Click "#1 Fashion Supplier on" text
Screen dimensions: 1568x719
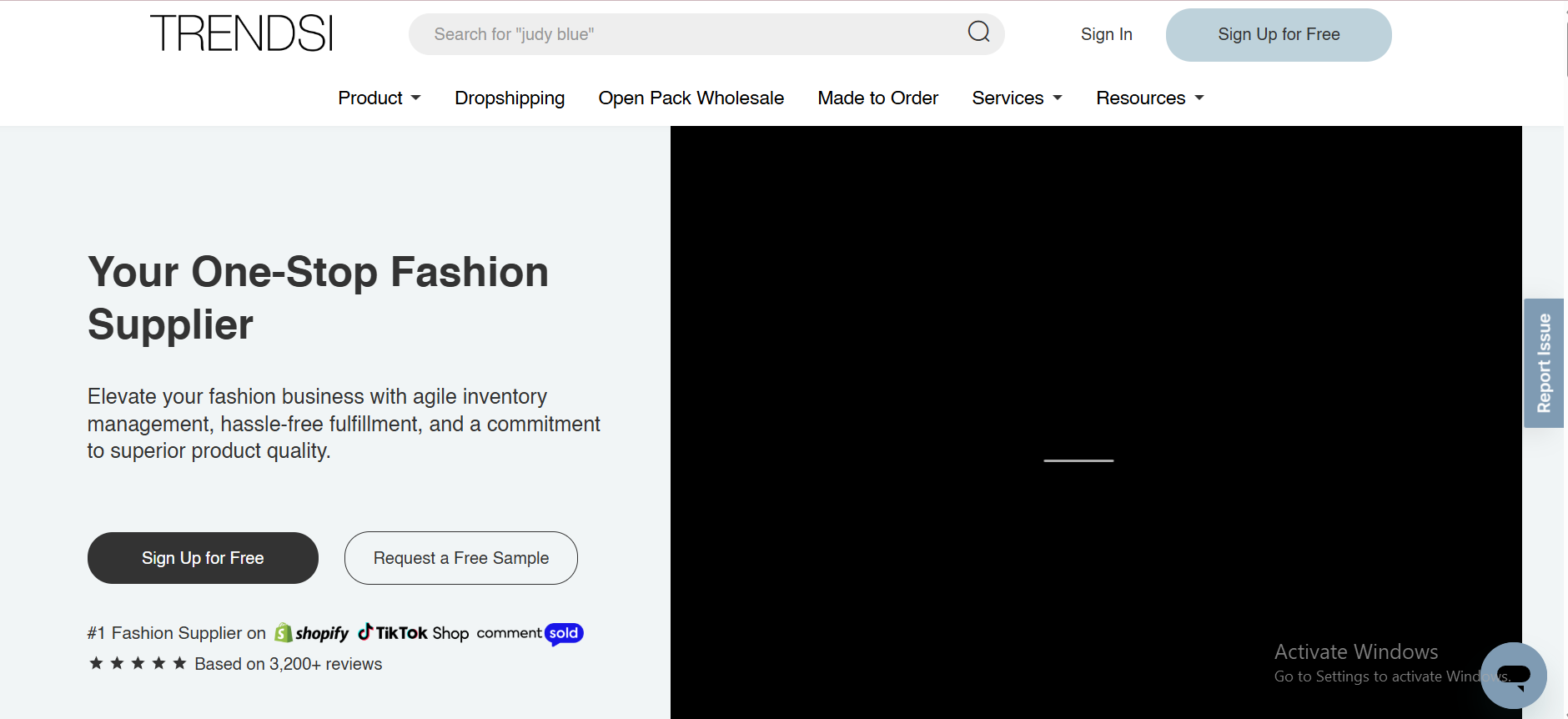tap(177, 633)
